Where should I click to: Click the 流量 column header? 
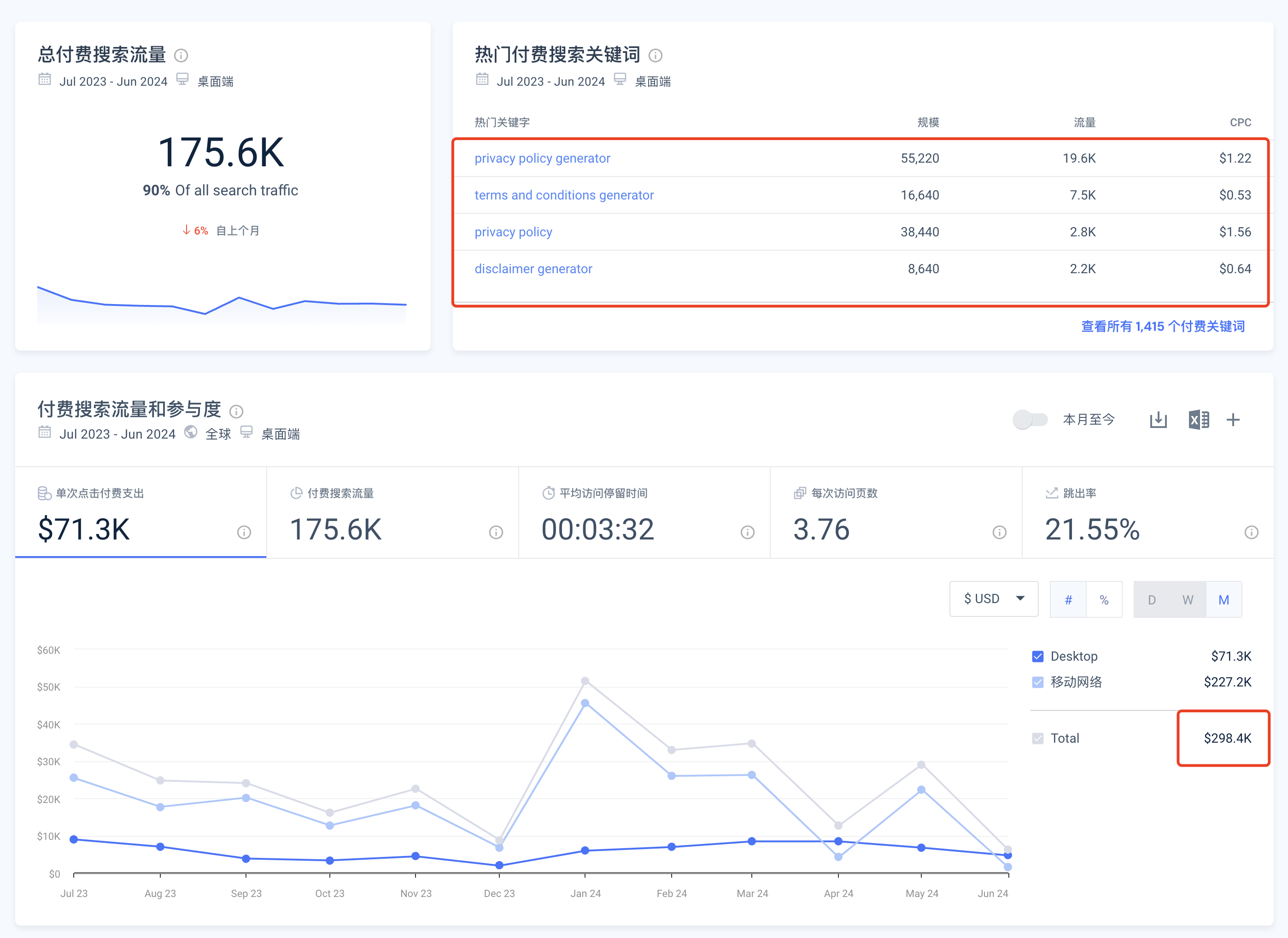(1084, 123)
